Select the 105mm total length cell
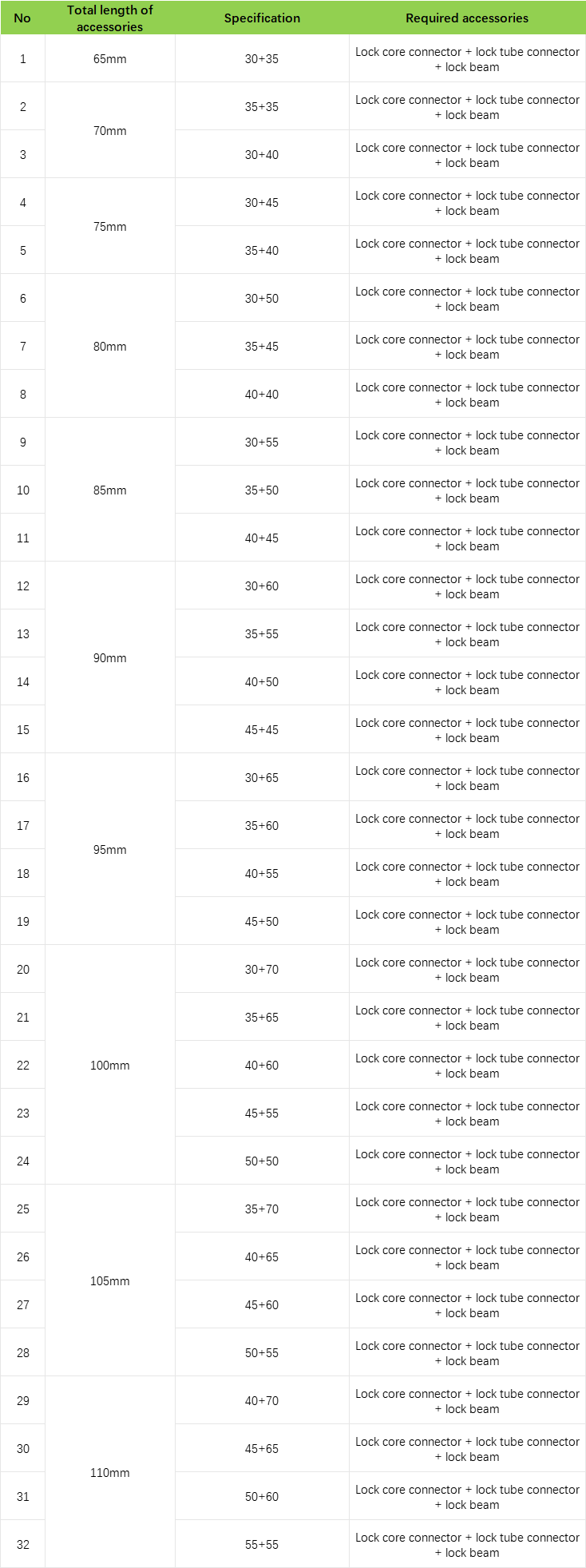The height and width of the screenshot is (1568, 586). click(x=110, y=1281)
